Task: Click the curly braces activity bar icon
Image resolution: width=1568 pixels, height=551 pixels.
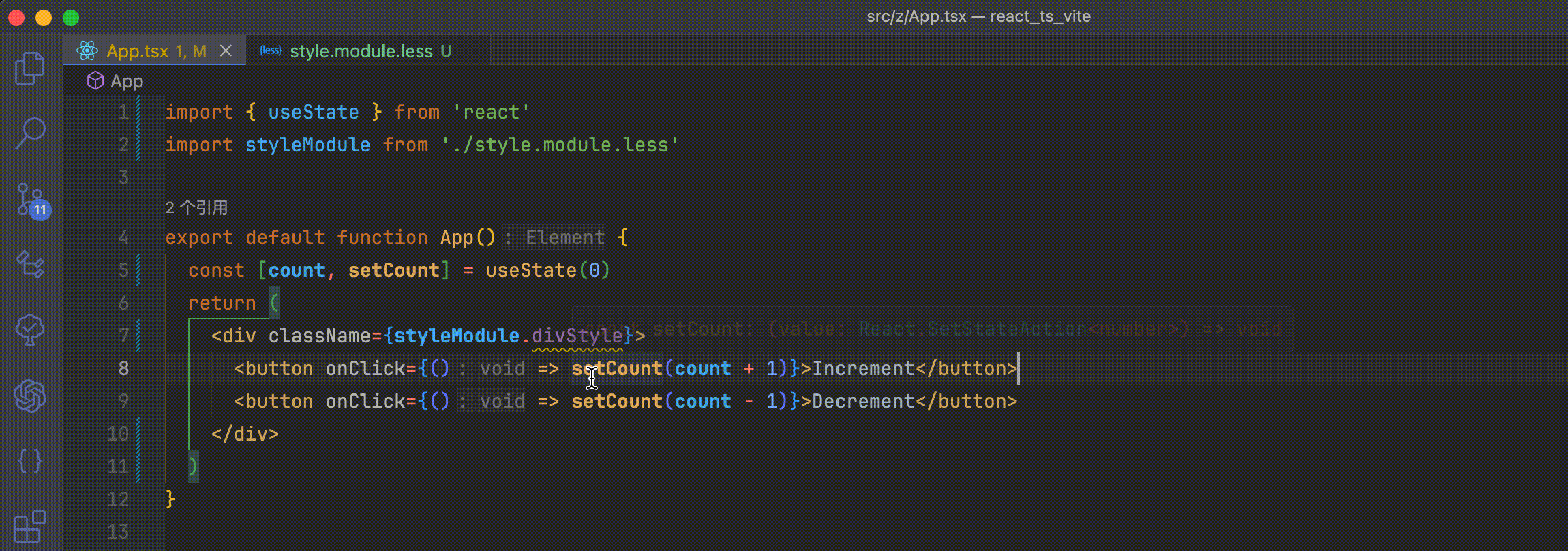Action: (x=30, y=461)
